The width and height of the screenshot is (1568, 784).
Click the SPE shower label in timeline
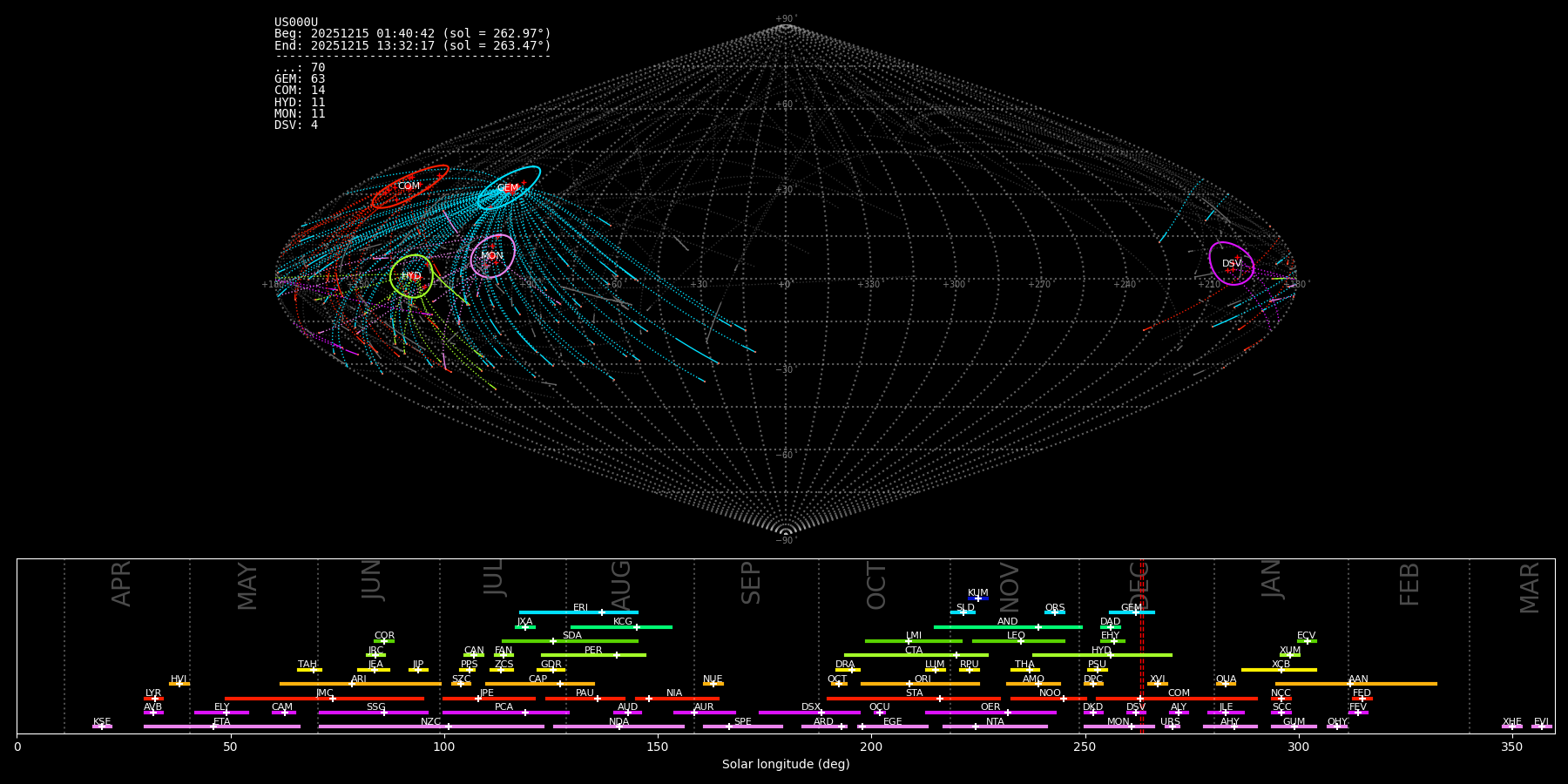point(743,722)
